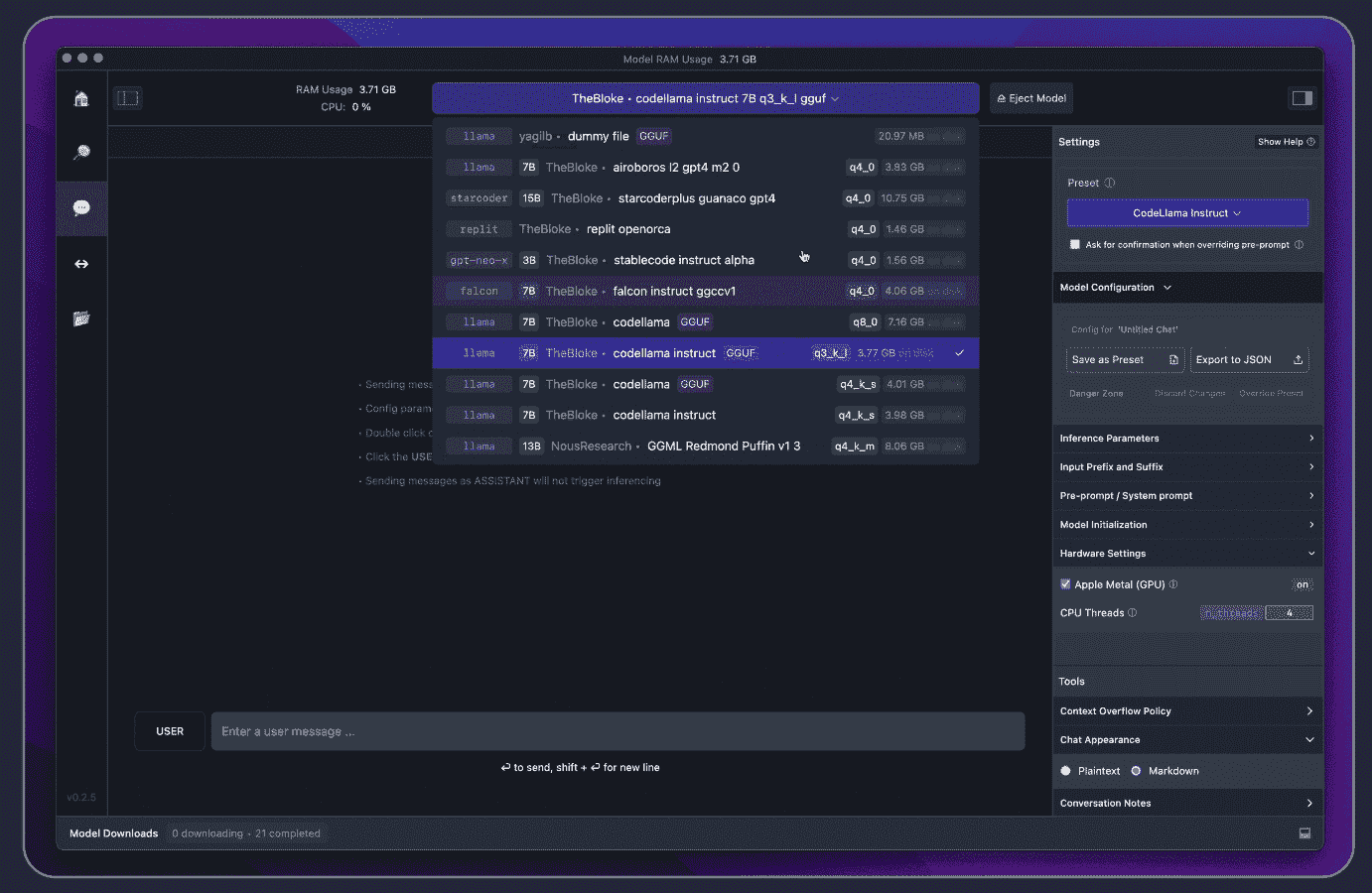Screen dimensions: 1372x893
Task: Open the model Search page icon
Action: [x=81, y=152]
